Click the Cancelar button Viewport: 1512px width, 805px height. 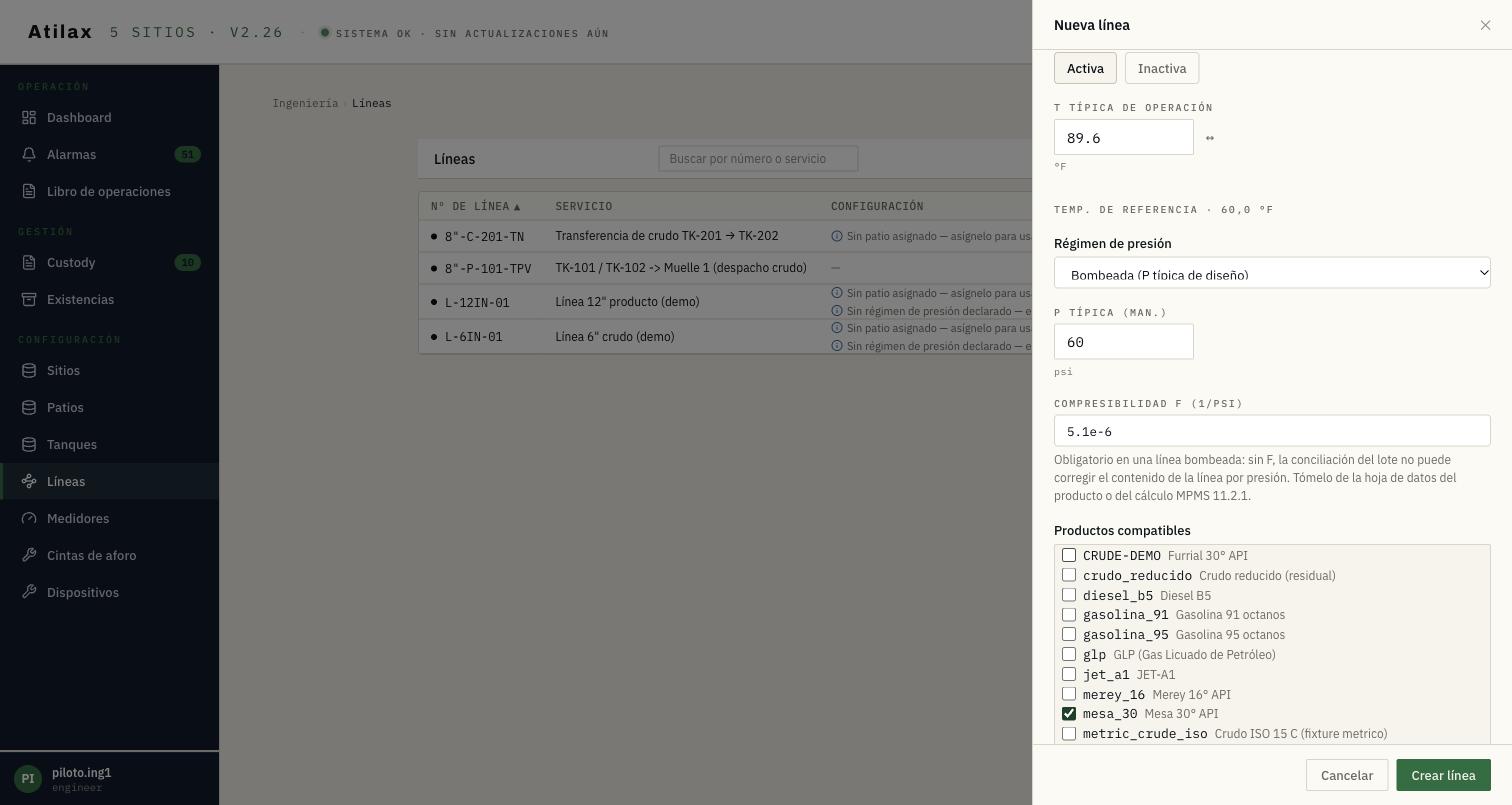tap(1347, 776)
